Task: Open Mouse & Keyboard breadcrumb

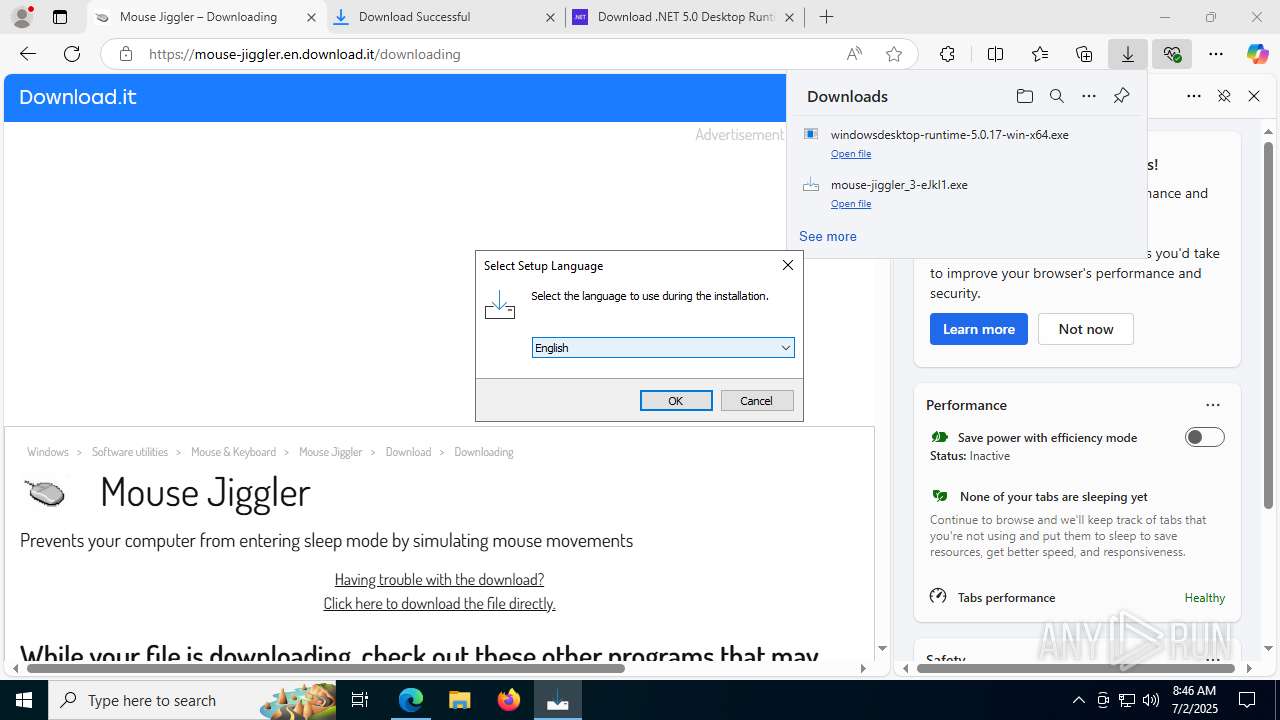Action: 233,452
